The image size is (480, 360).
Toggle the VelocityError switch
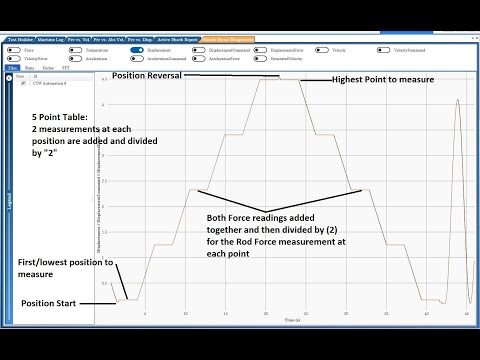click(x=14, y=59)
